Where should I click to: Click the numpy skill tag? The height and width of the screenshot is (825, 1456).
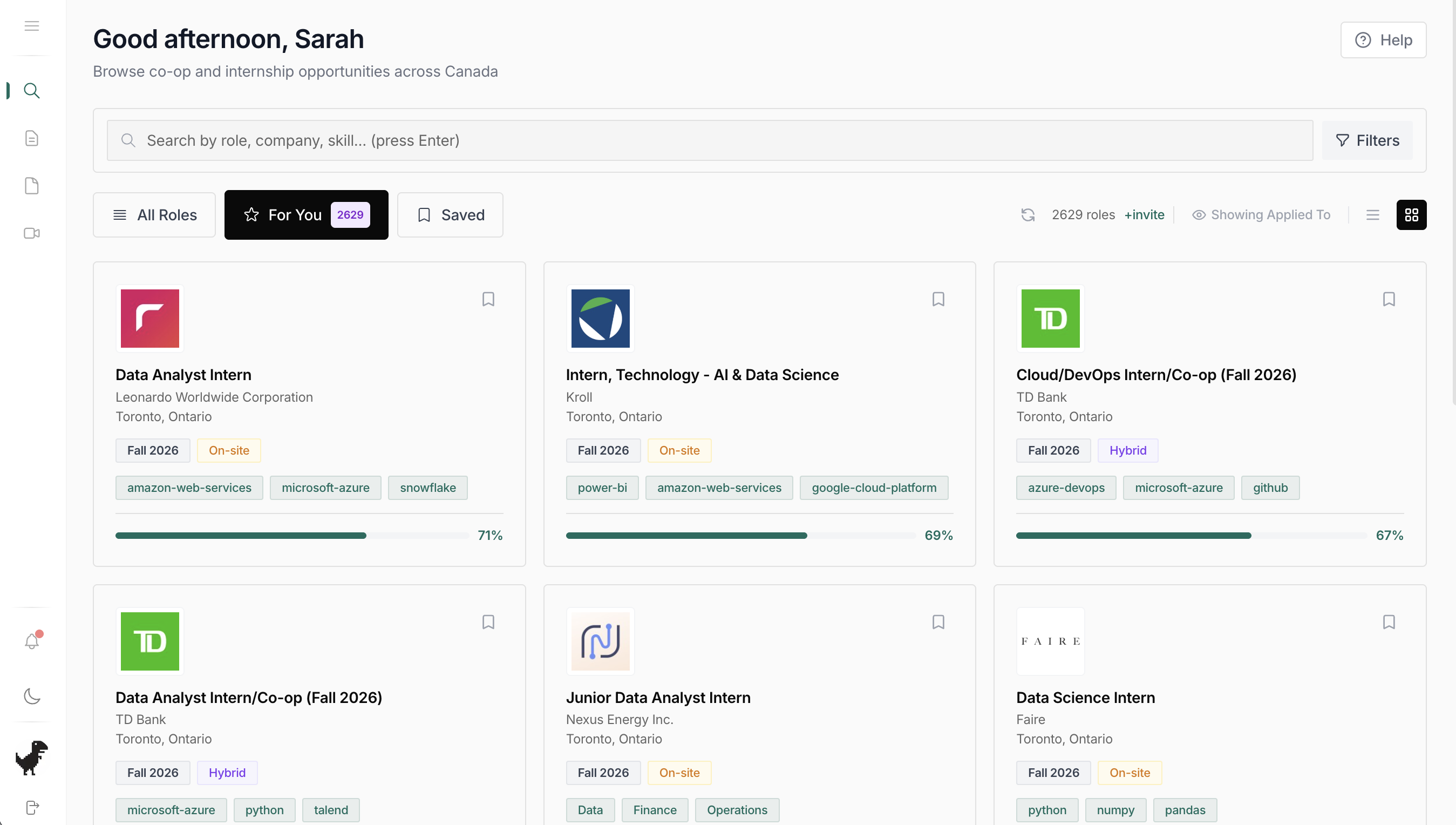click(x=1115, y=810)
